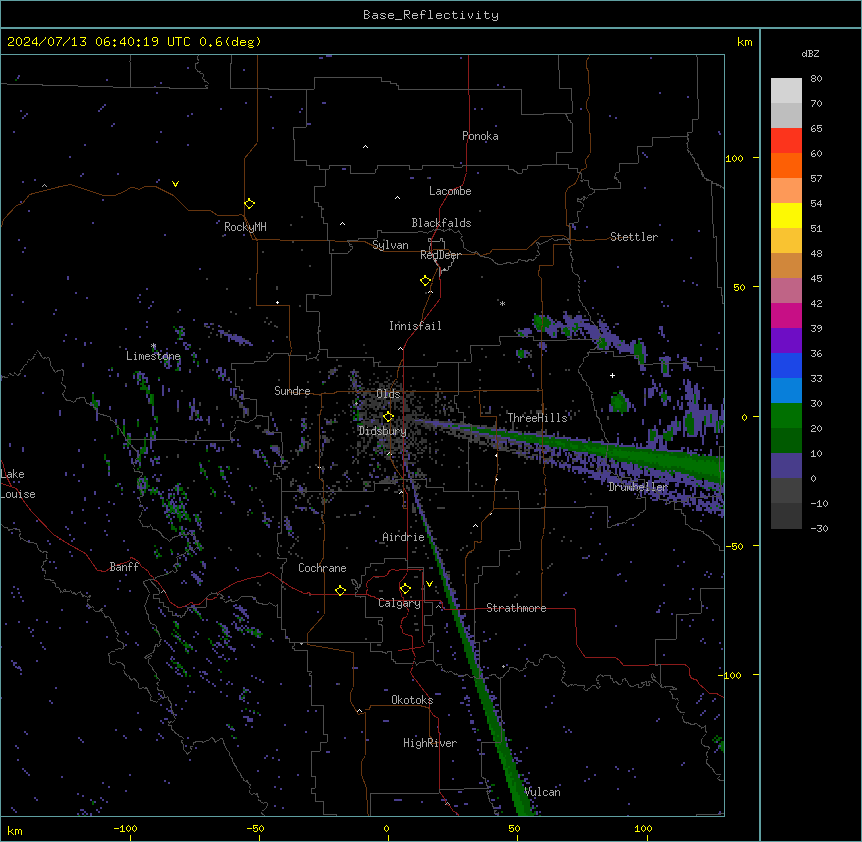Click the Sundre town label

tap(292, 391)
